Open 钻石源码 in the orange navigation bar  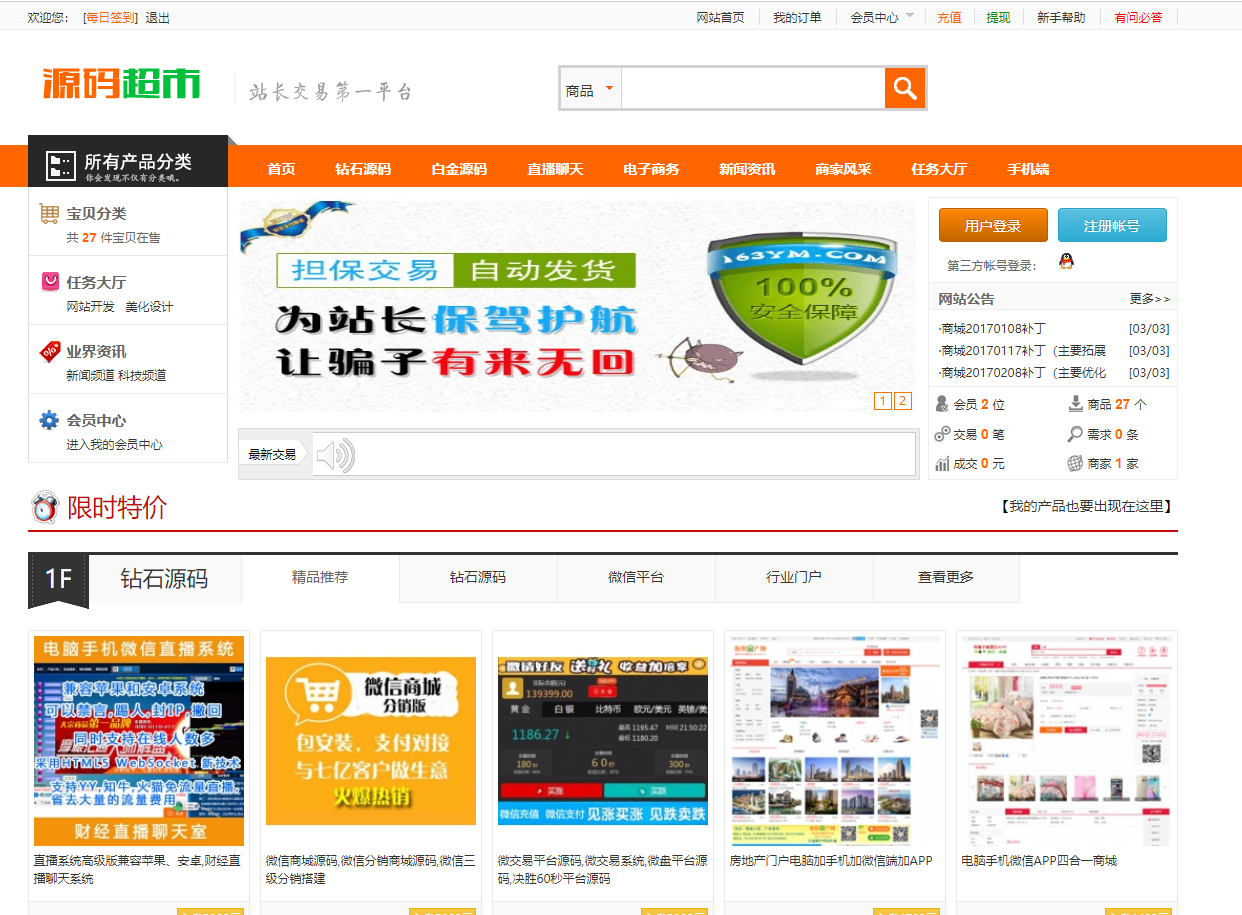[363, 169]
